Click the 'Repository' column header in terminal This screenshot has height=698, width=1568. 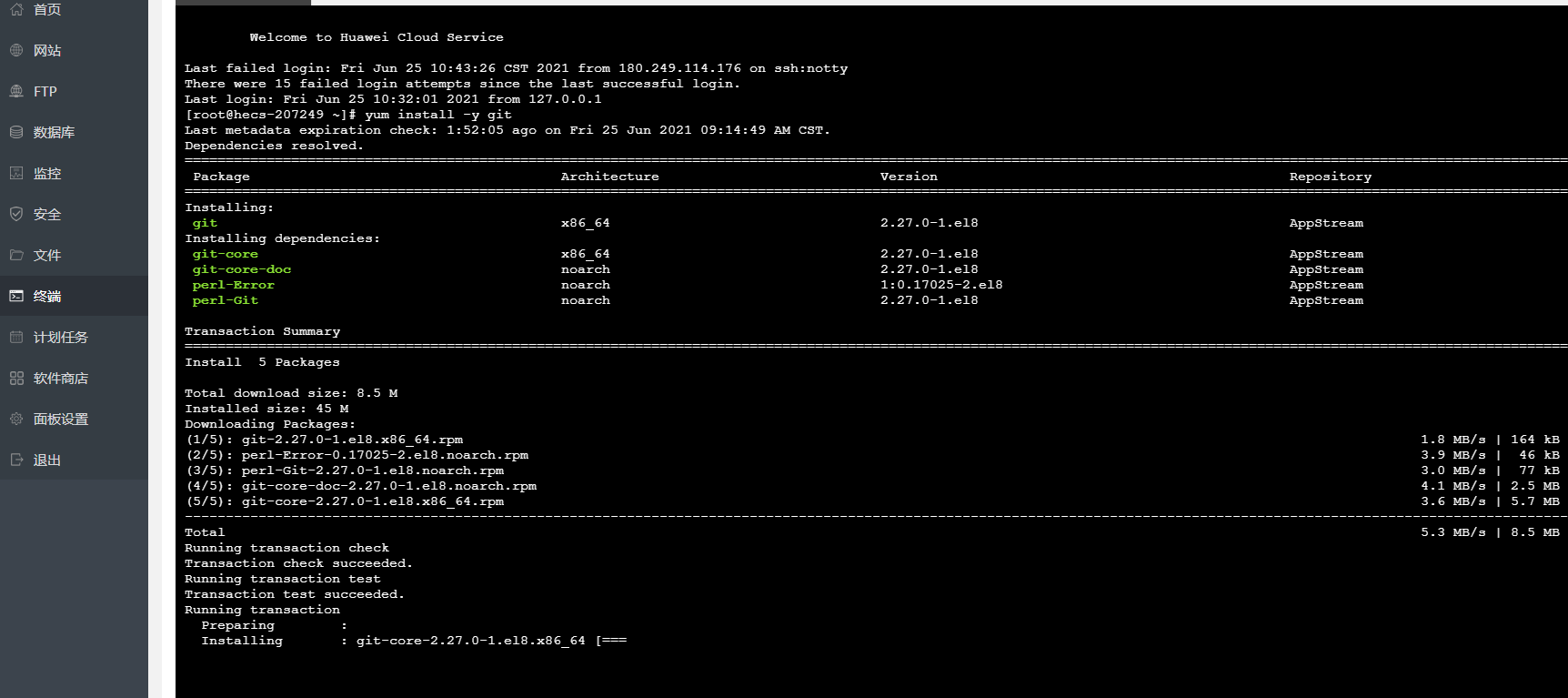tap(1330, 177)
